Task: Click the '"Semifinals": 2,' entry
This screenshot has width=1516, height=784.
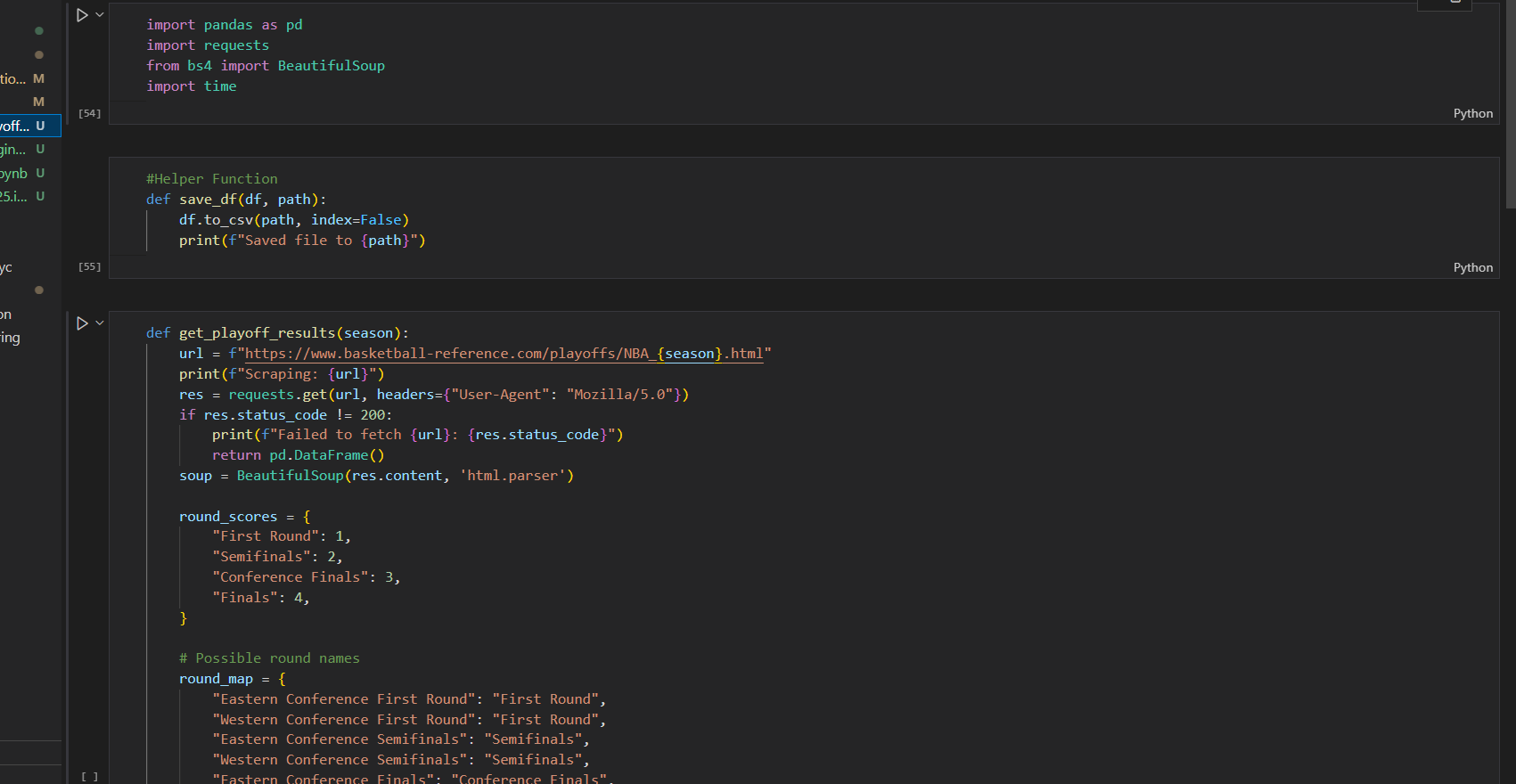Action: tap(277, 557)
